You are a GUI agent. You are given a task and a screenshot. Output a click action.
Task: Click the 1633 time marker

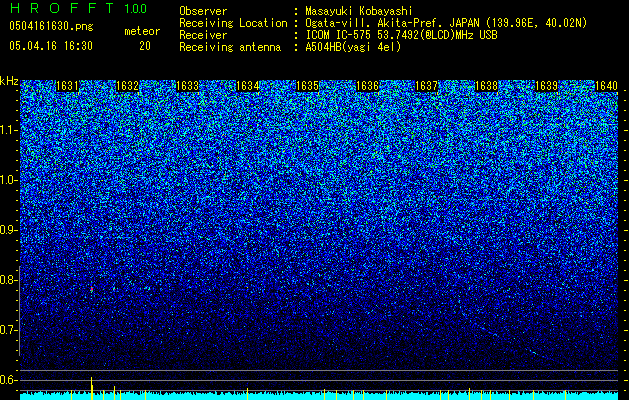pos(187,86)
